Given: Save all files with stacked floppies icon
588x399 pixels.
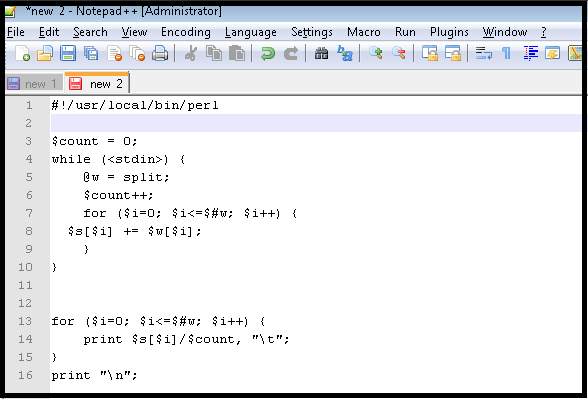Looking at the screenshot, I should (91, 53).
